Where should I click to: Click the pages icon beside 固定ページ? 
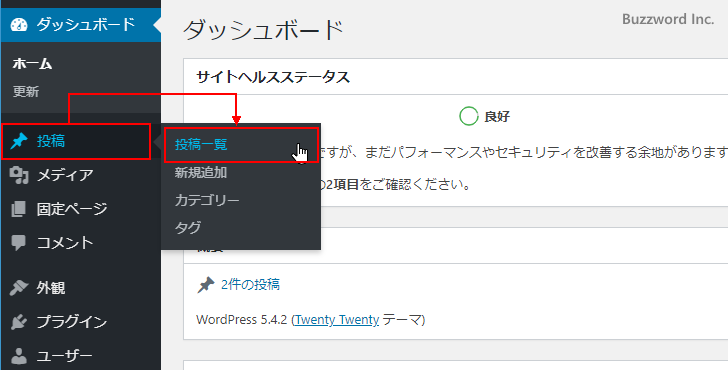[x=19, y=209]
